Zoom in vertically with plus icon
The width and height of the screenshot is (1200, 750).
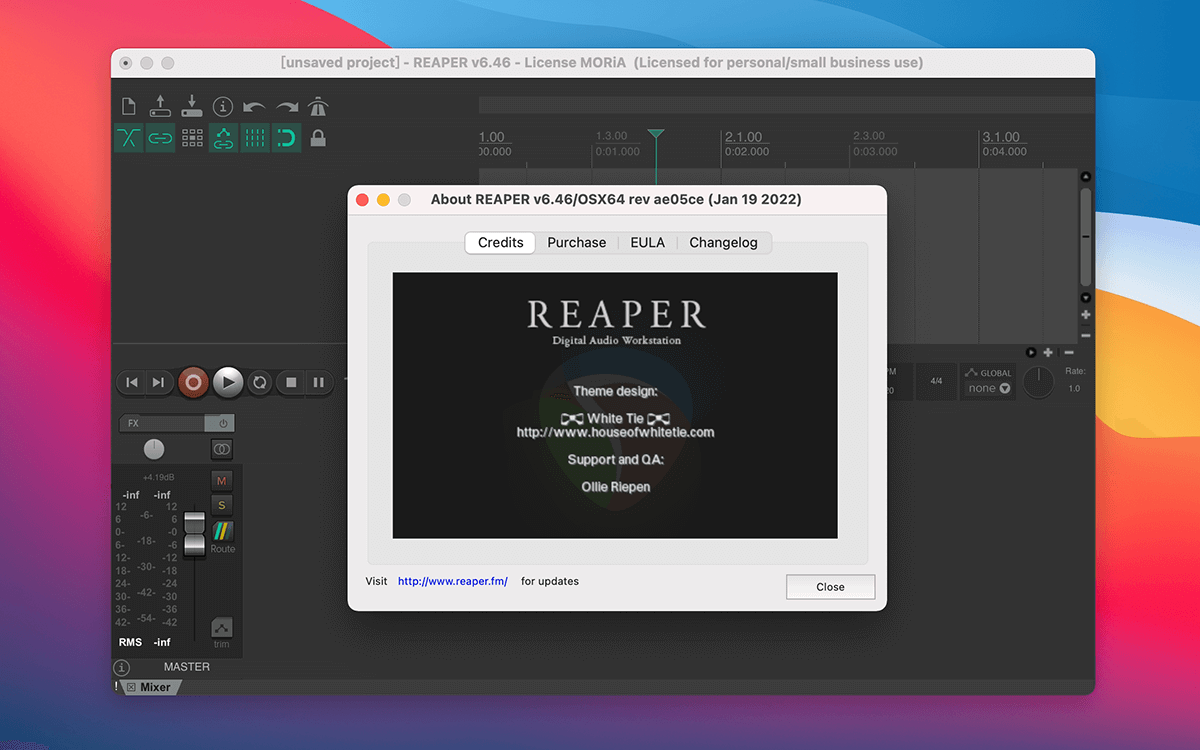coord(1086,316)
